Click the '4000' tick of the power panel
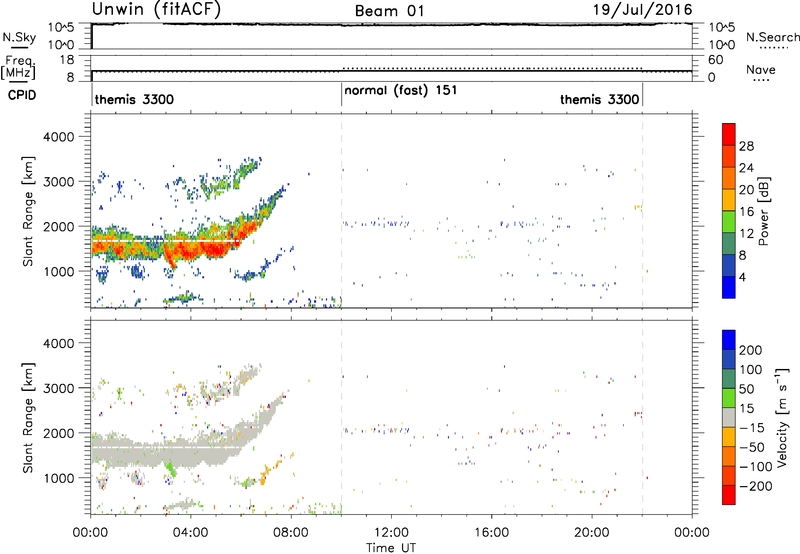The height and width of the screenshot is (554, 800). tap(59, 137)
